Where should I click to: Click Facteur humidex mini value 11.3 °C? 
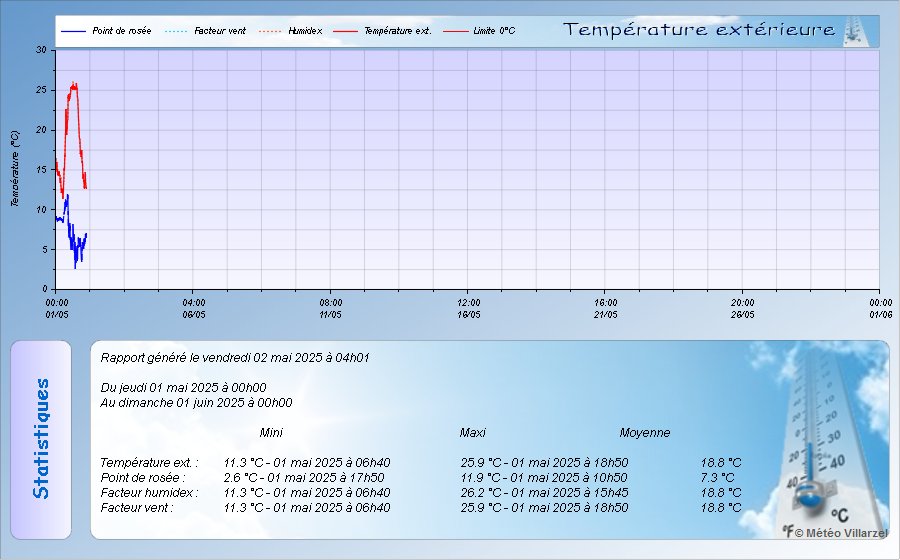(307, 492)
